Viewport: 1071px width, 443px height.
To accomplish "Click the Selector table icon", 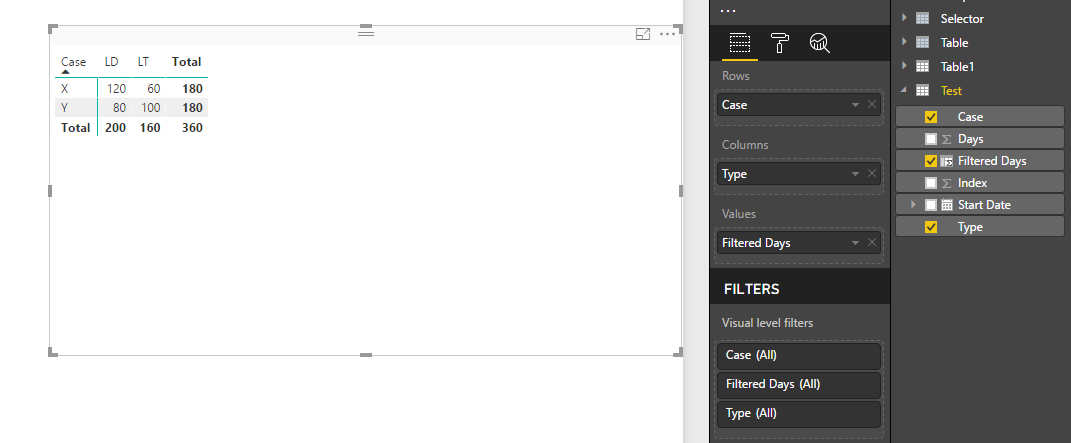I will [922, 18].
